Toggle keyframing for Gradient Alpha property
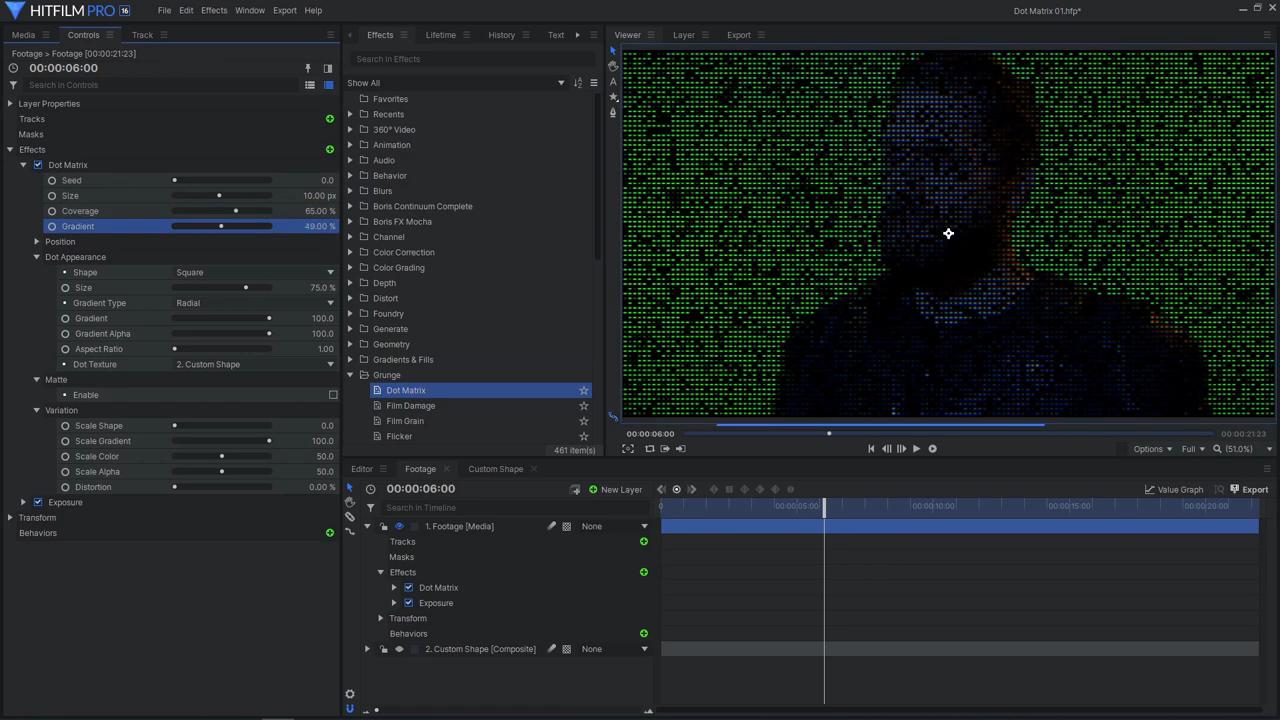The width and height of the screenshot is (1280, 720). (x=66, y=334)
